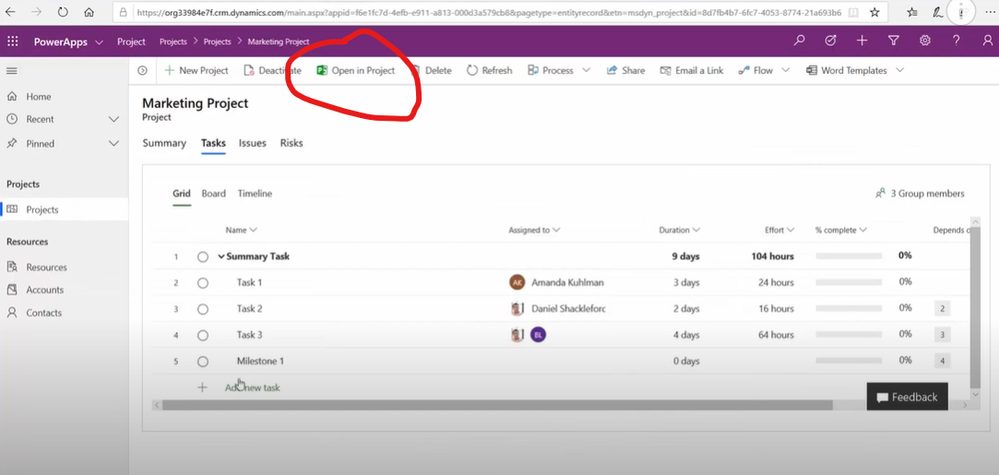
Task: Go to browser home page
Action: click(x=89, y=12)
